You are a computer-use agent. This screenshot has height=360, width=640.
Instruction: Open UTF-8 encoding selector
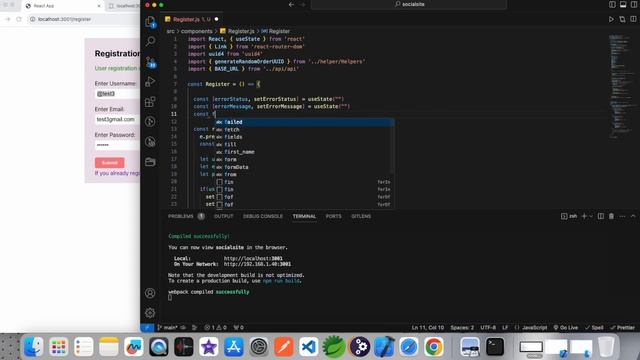coord(488,327)
